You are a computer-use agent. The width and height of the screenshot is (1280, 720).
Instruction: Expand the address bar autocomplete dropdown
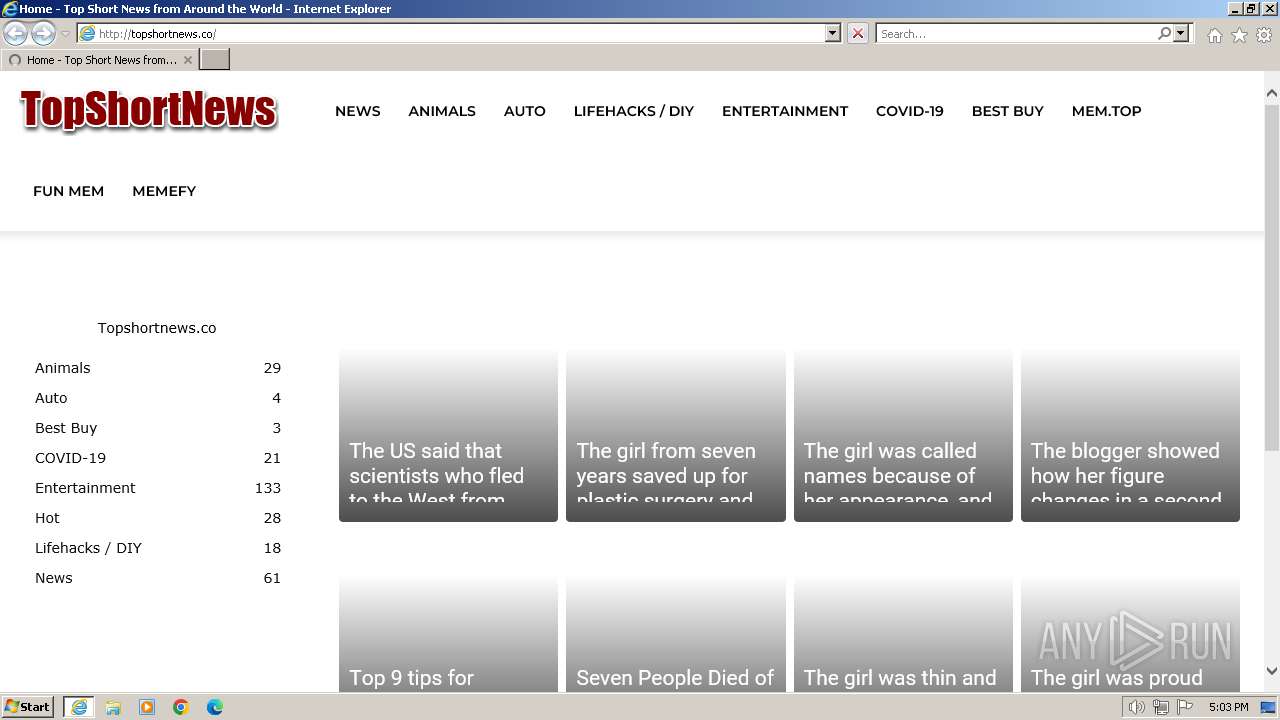833,33
